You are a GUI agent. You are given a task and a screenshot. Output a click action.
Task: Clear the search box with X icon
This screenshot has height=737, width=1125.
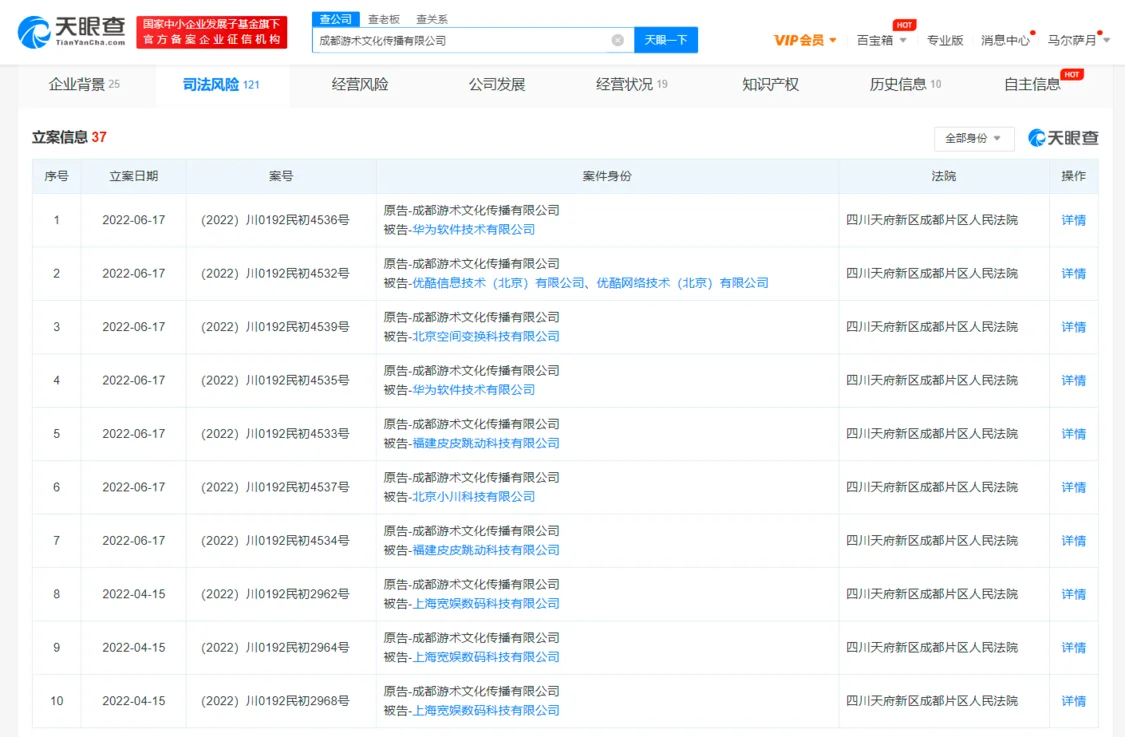click(x=617, y=40)
